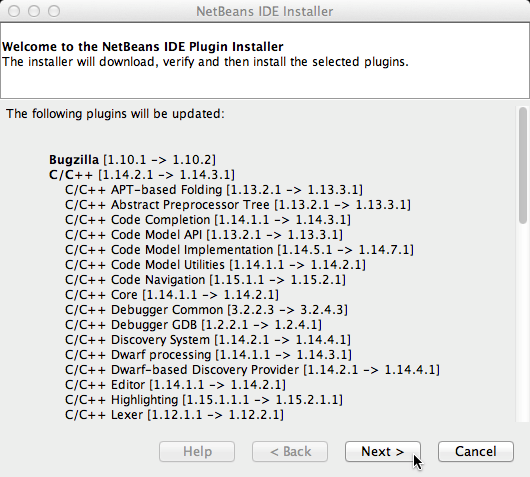
Task: Cancel the plugin installer
Action: [476, 451]
